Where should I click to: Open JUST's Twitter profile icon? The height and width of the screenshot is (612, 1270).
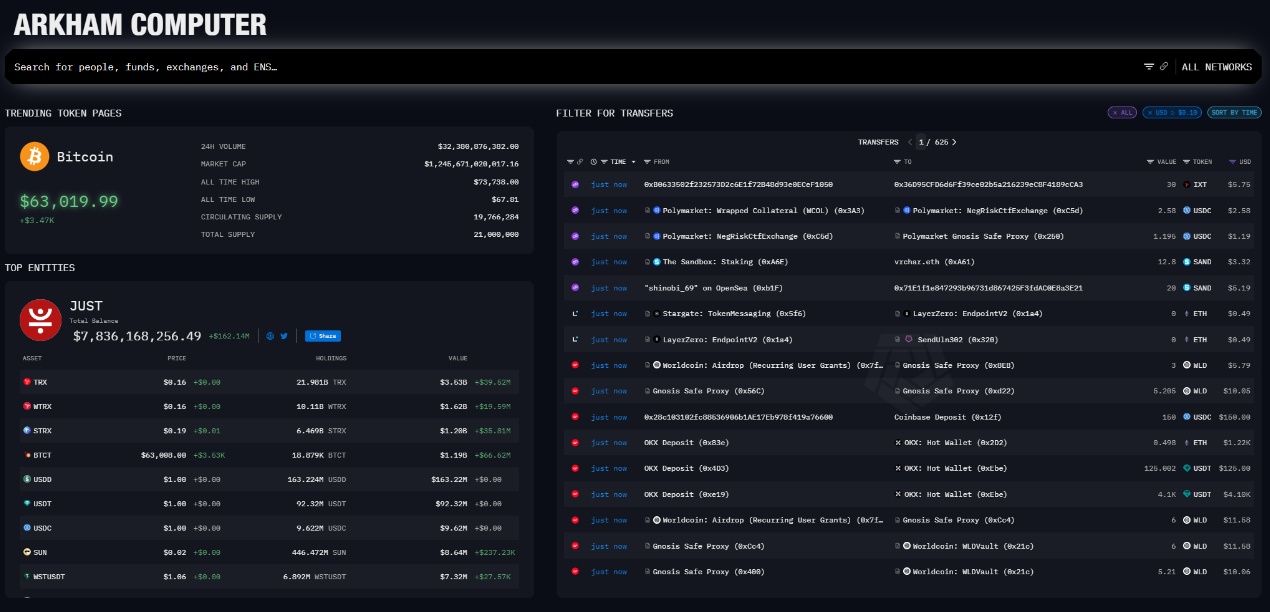coord(284,336)
